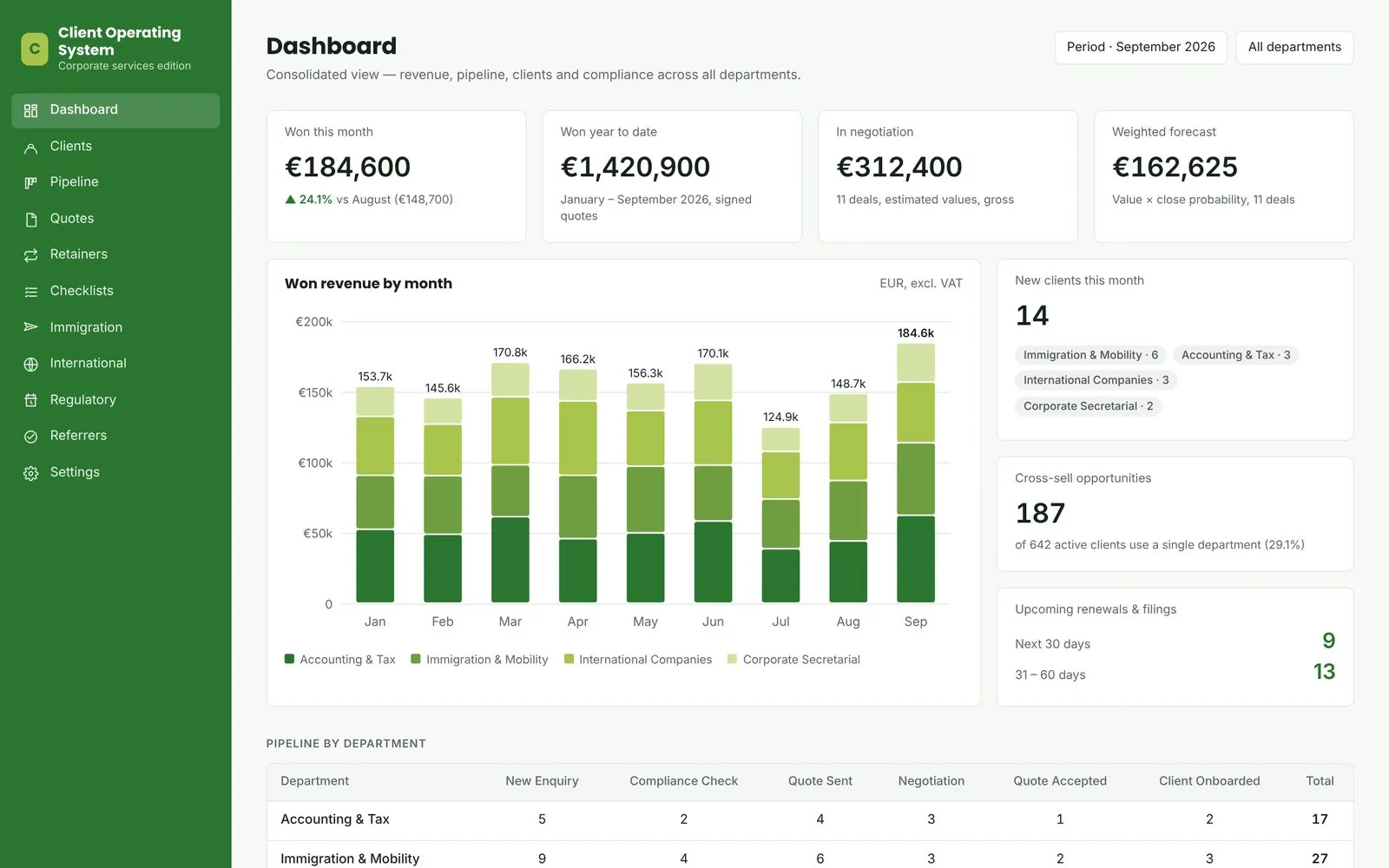Click the 187 cross-sell opportunities figure
1389x868 pixels.
click(1040, 514)
